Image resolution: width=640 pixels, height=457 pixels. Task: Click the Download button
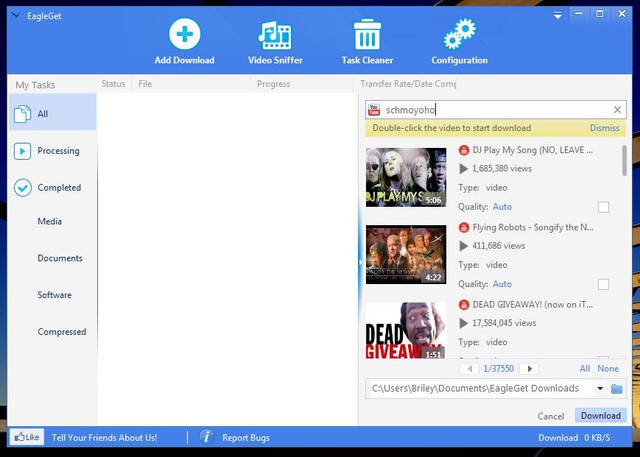[600, 415]
